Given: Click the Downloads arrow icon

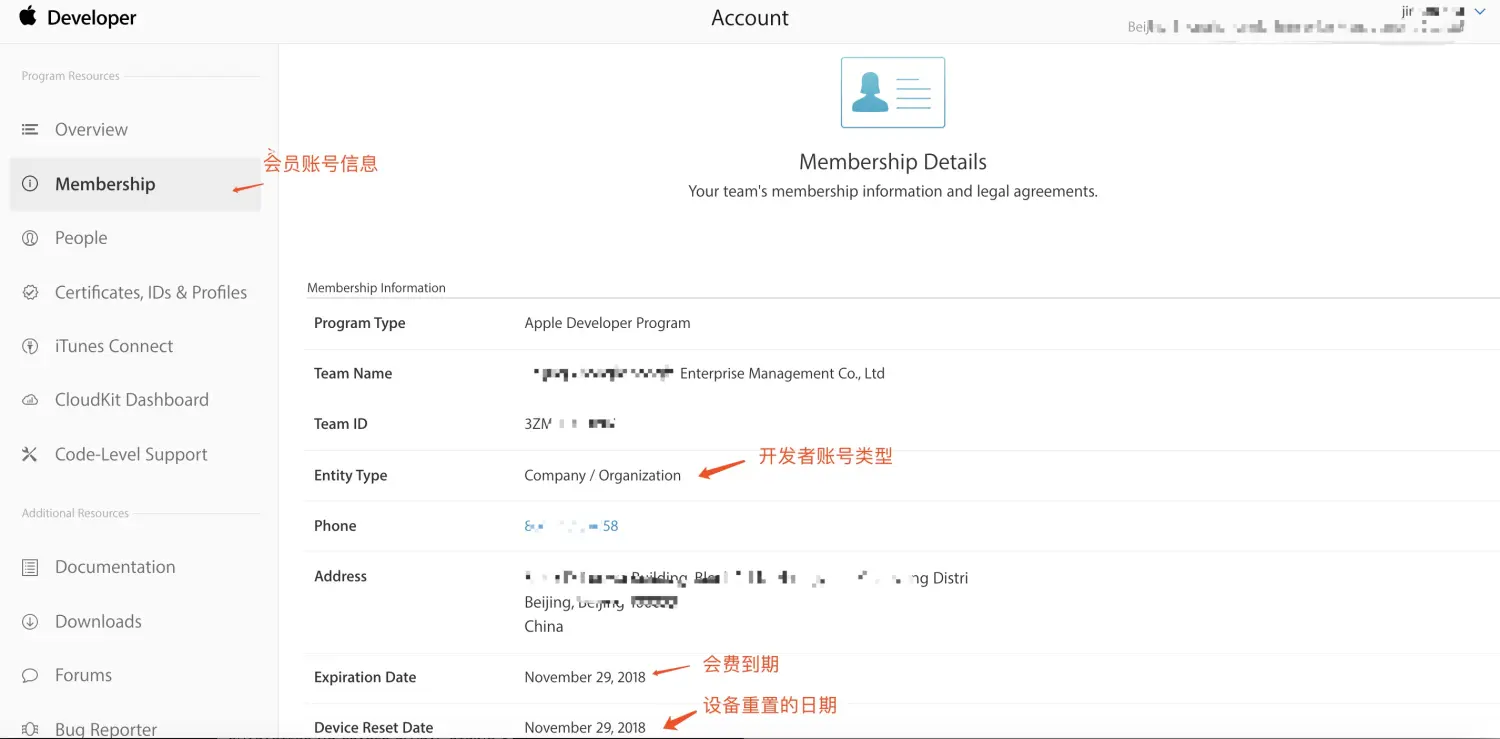Looking at the screenshot, I should coord(30,621).
